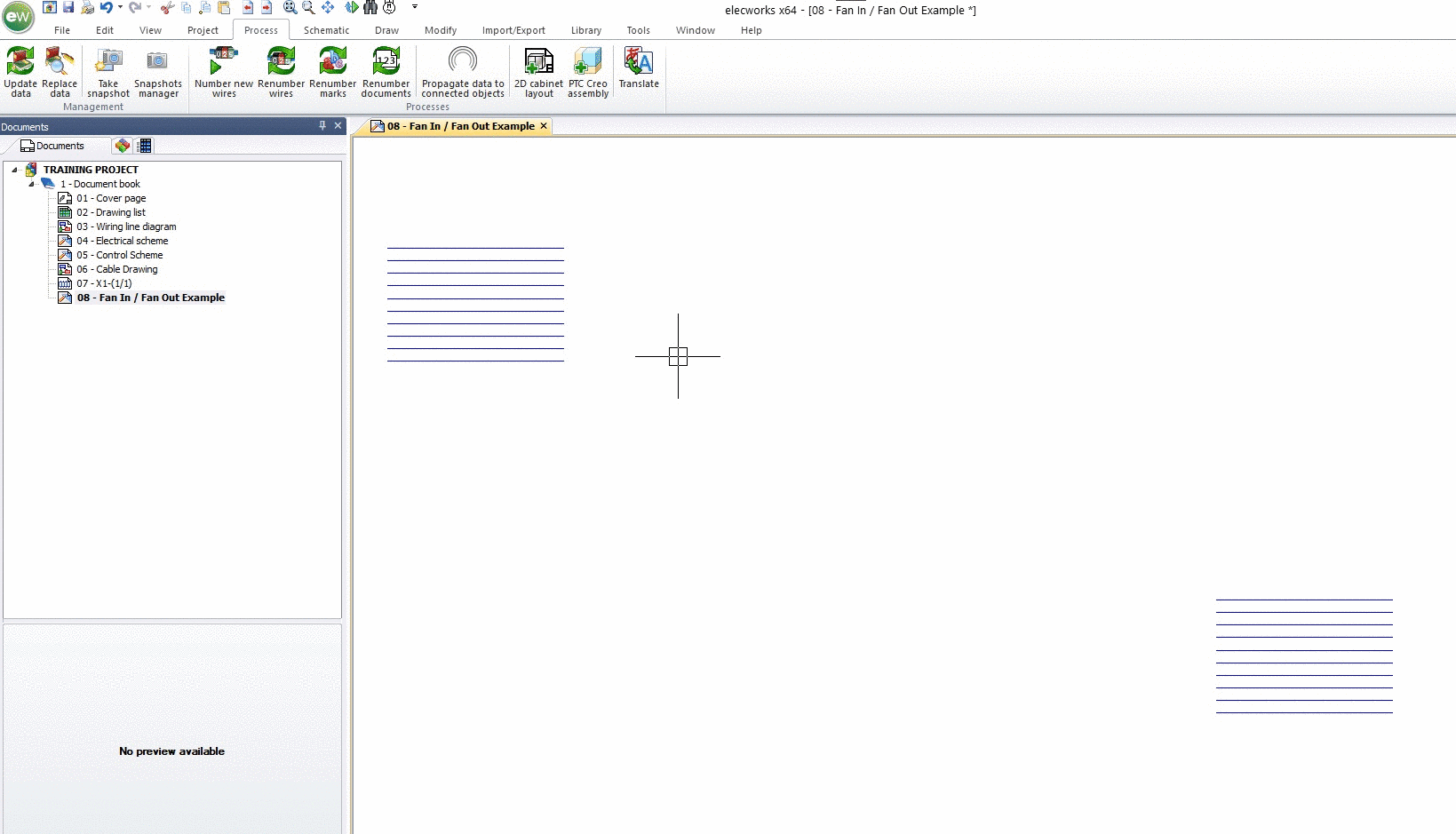The image size is (1456, 834).
Task: Click Renumber documents
Action: click(386, 72)
